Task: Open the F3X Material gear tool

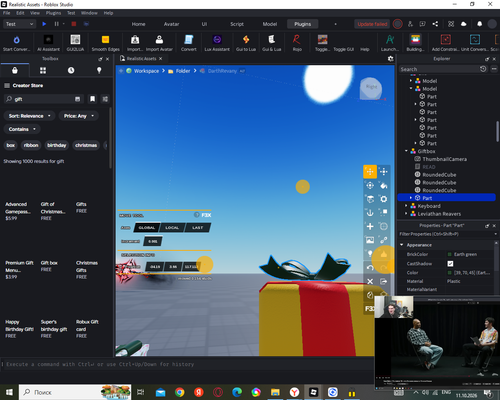Action: click(x=384, y=199)
